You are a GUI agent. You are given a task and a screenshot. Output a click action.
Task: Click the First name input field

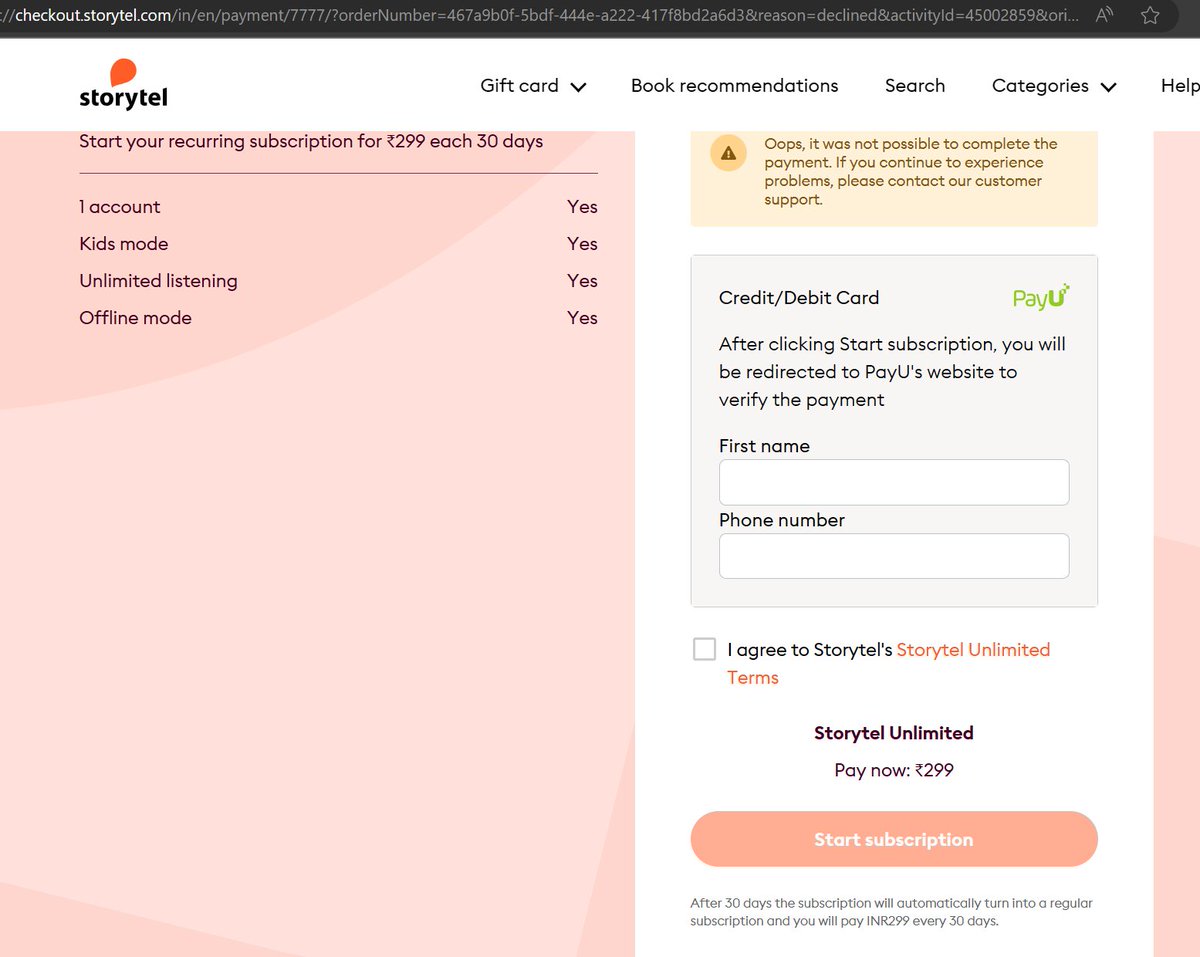894,482
